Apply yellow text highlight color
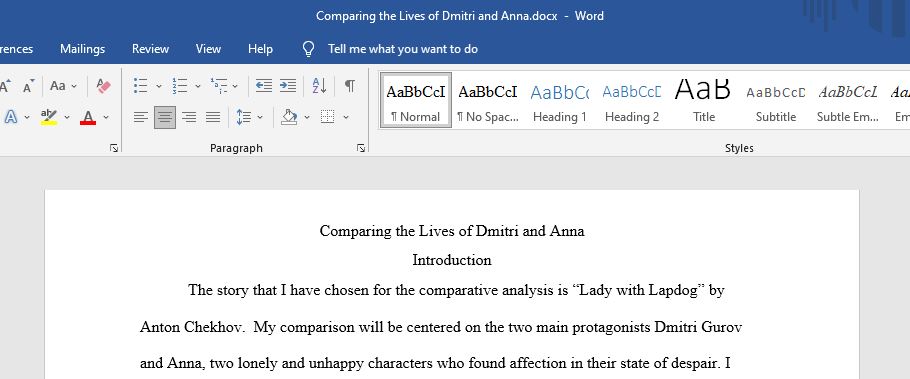Screen dimensions: 910x379 pos(49,117)
